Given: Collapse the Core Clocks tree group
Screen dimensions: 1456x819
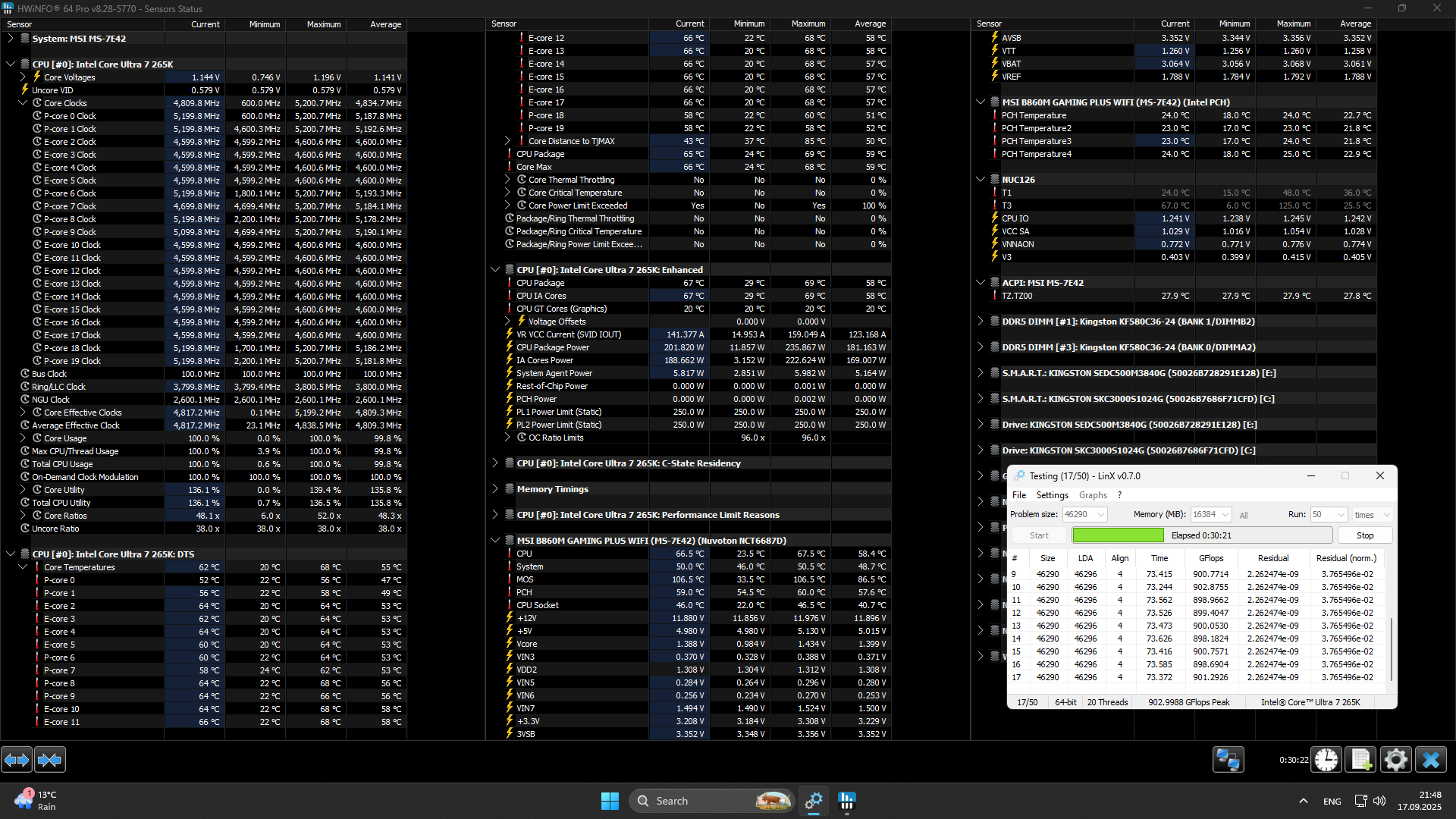Looking at the screenshot, I should 23,103.
